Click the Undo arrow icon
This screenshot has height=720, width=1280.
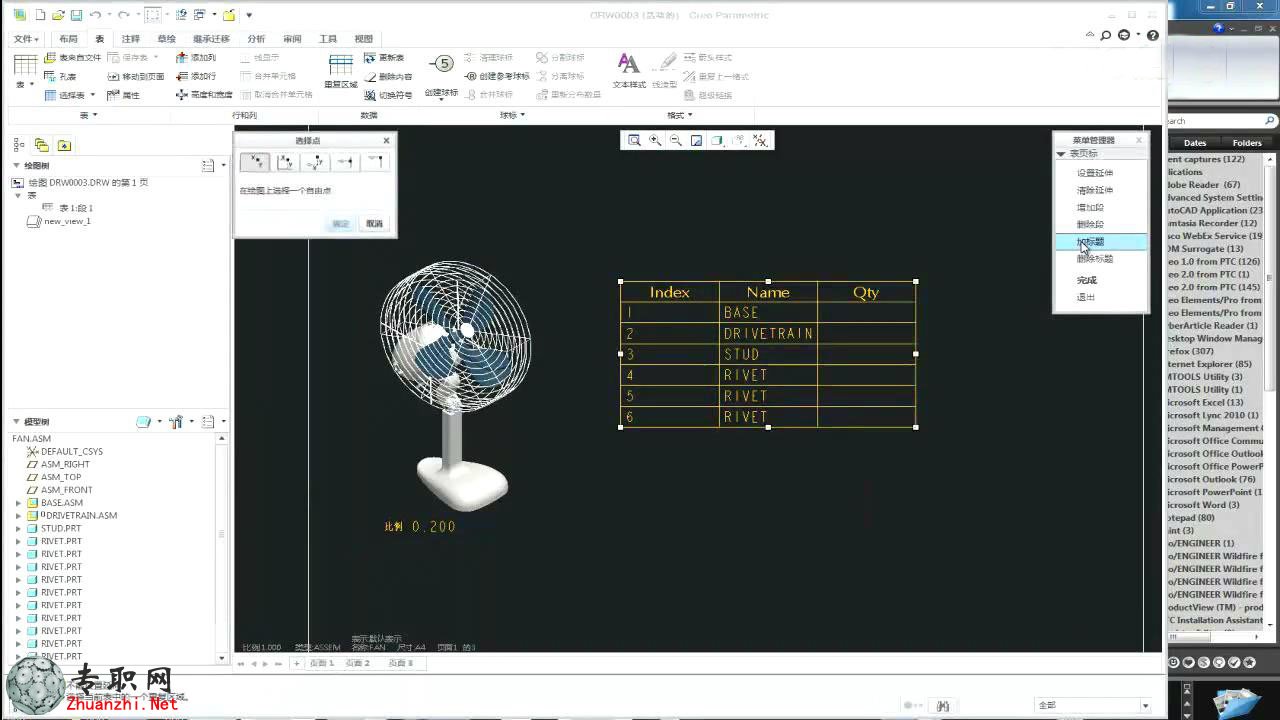(94, 15)
